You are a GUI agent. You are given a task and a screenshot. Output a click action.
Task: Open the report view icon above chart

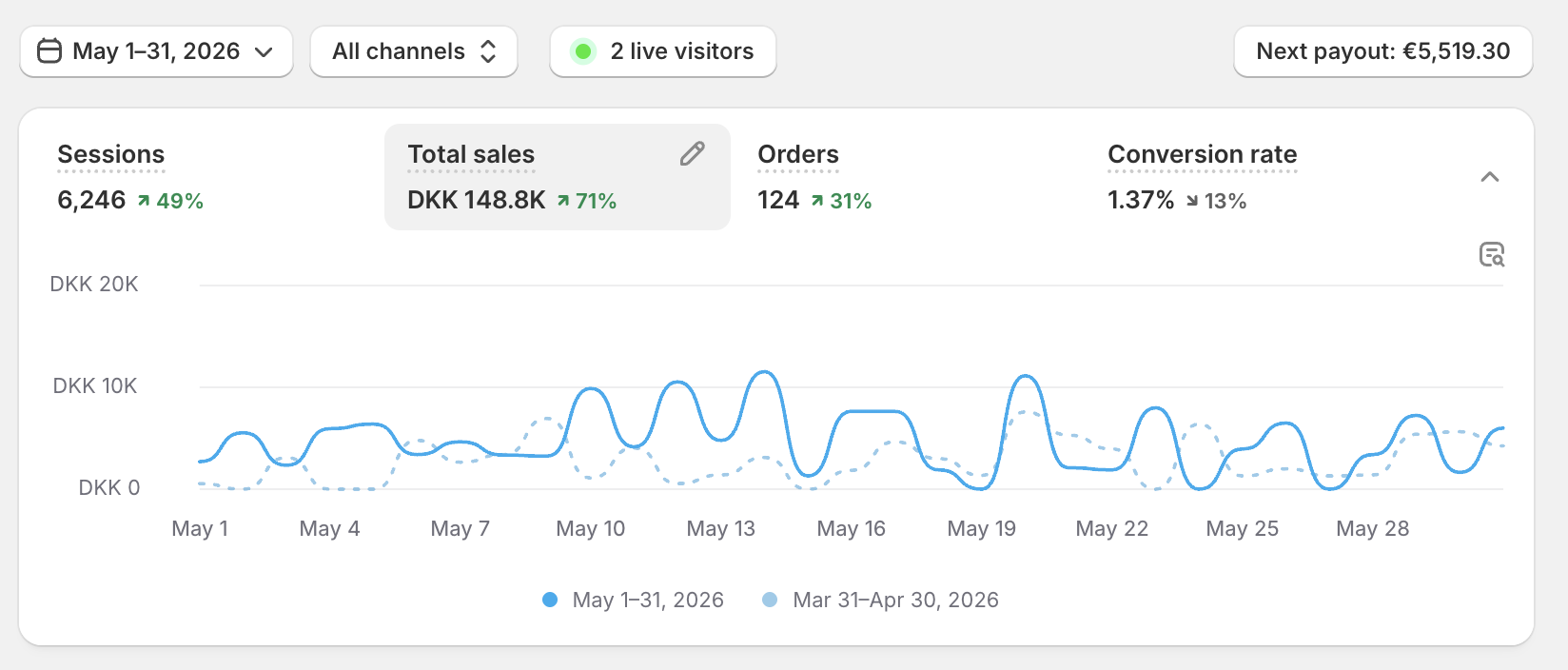(1492, 254)
